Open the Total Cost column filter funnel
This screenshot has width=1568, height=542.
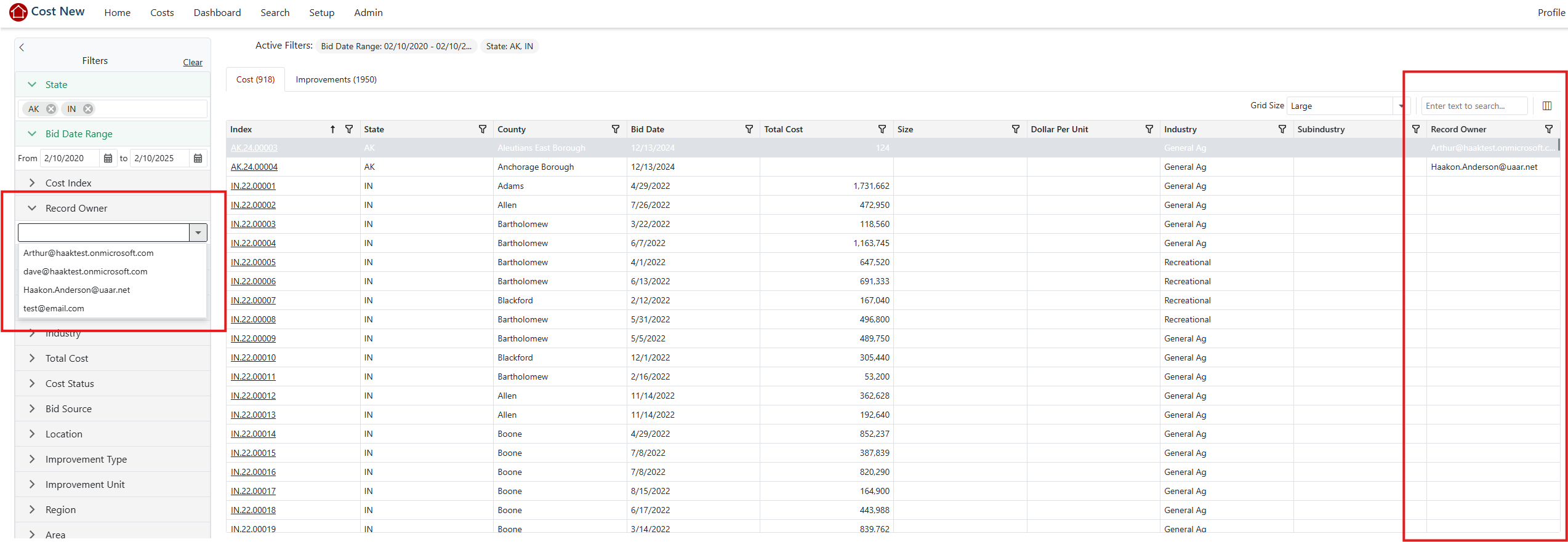click(882, 129)
